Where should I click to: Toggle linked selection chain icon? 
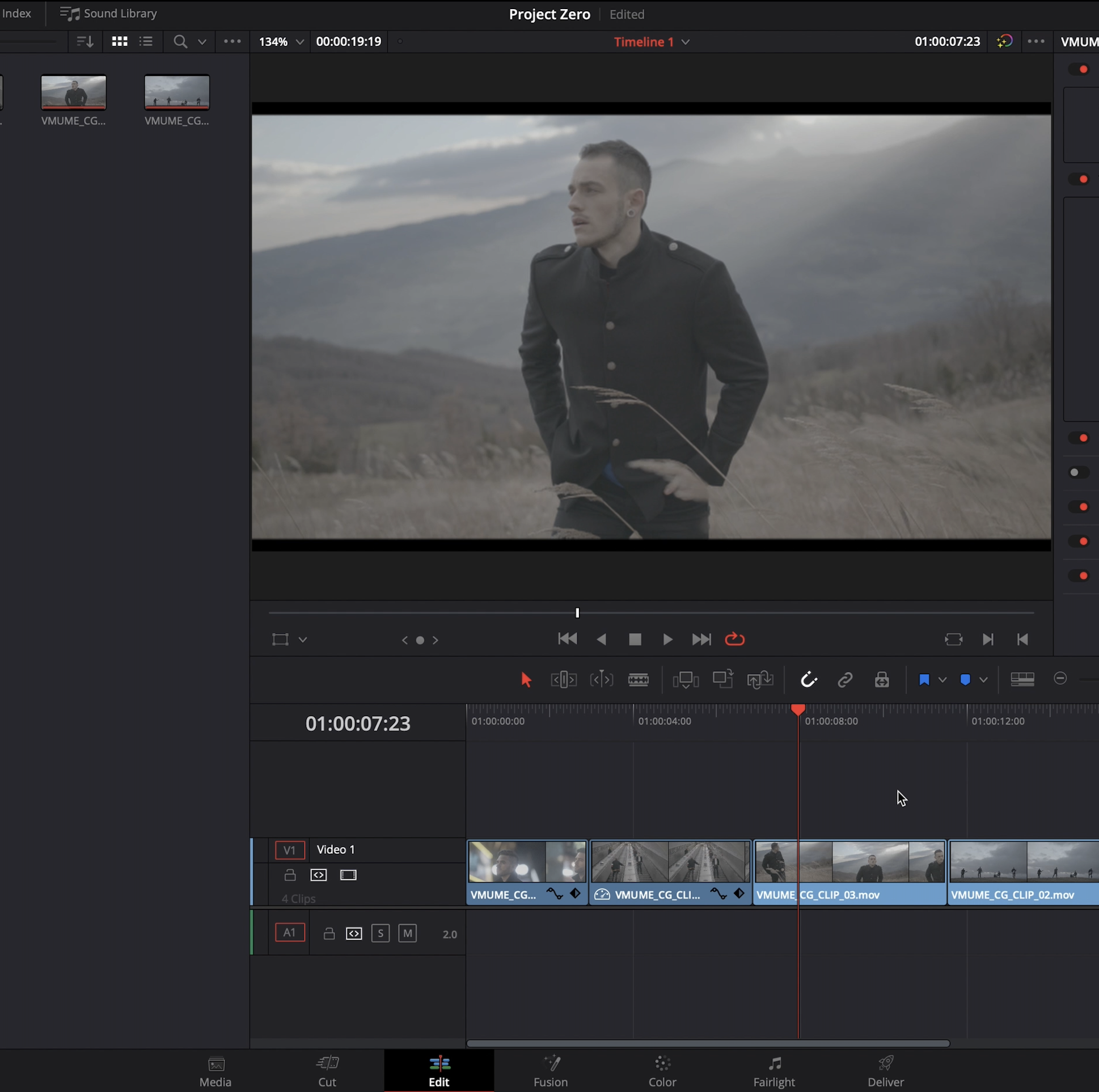[x=845, y=679]
